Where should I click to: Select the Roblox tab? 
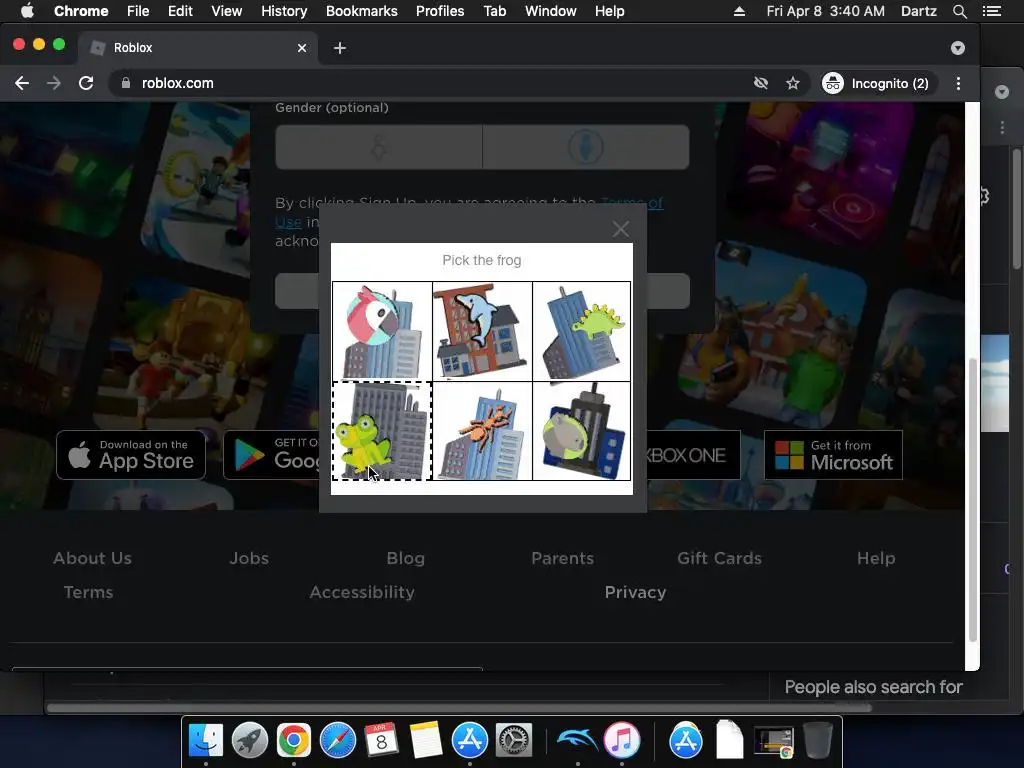(x=199, y=48)
